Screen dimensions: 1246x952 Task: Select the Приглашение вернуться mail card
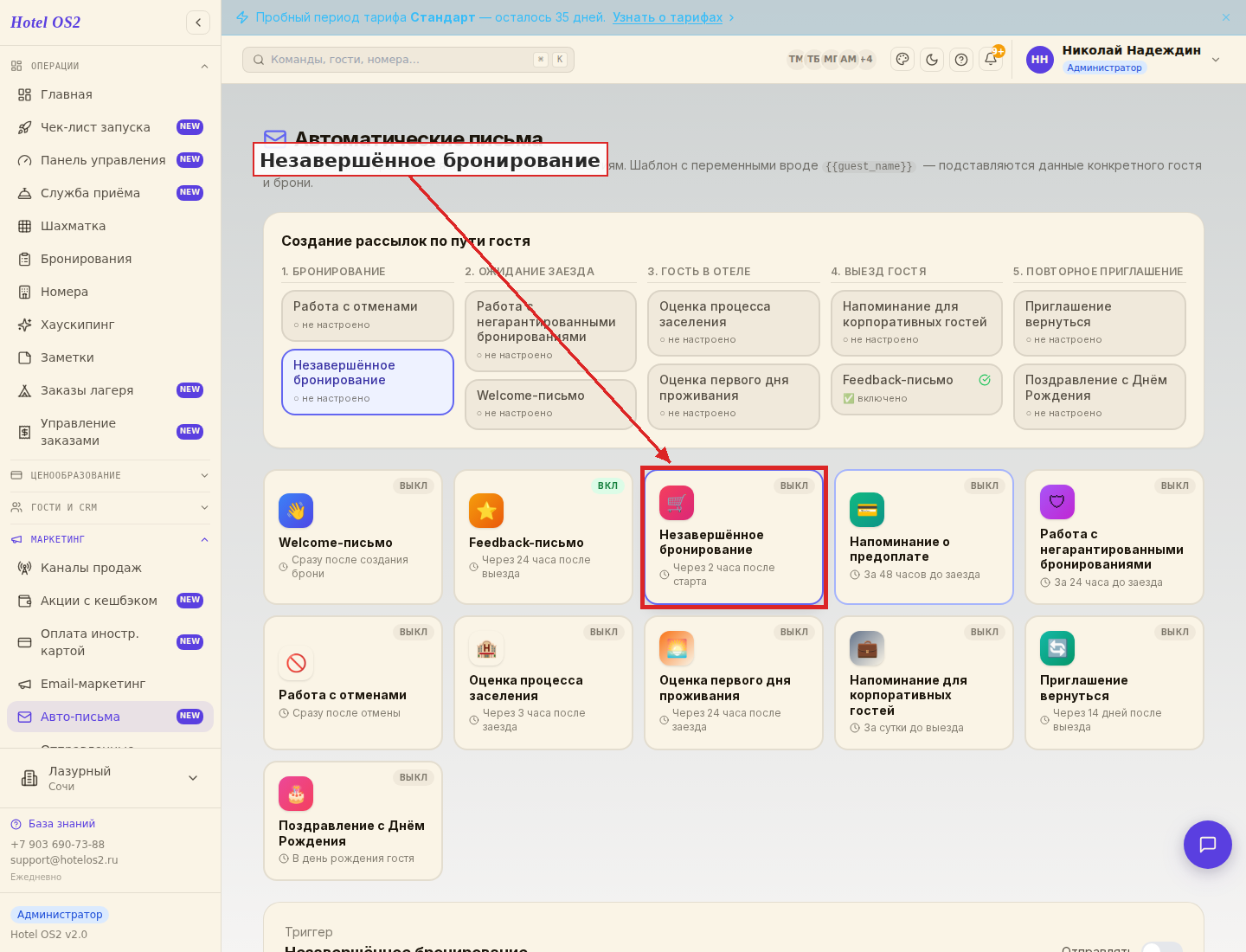pos(1114,683)
